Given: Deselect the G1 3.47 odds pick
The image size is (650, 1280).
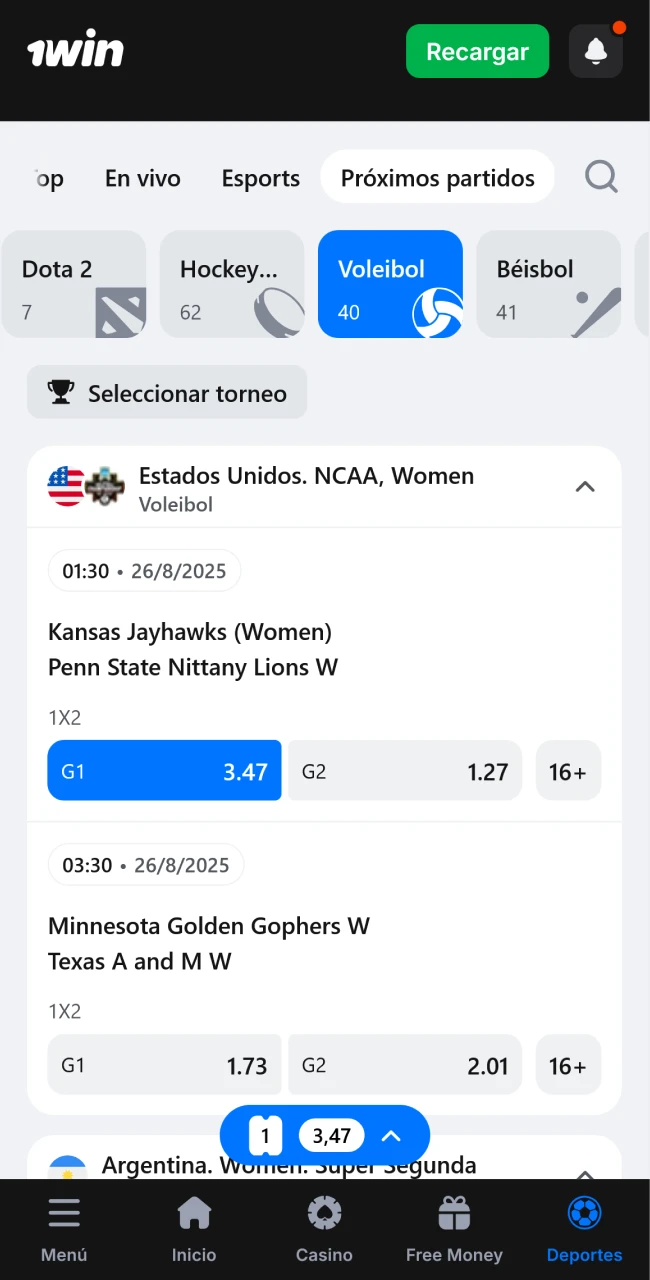Looking at the screenshot, I should 164,770.
